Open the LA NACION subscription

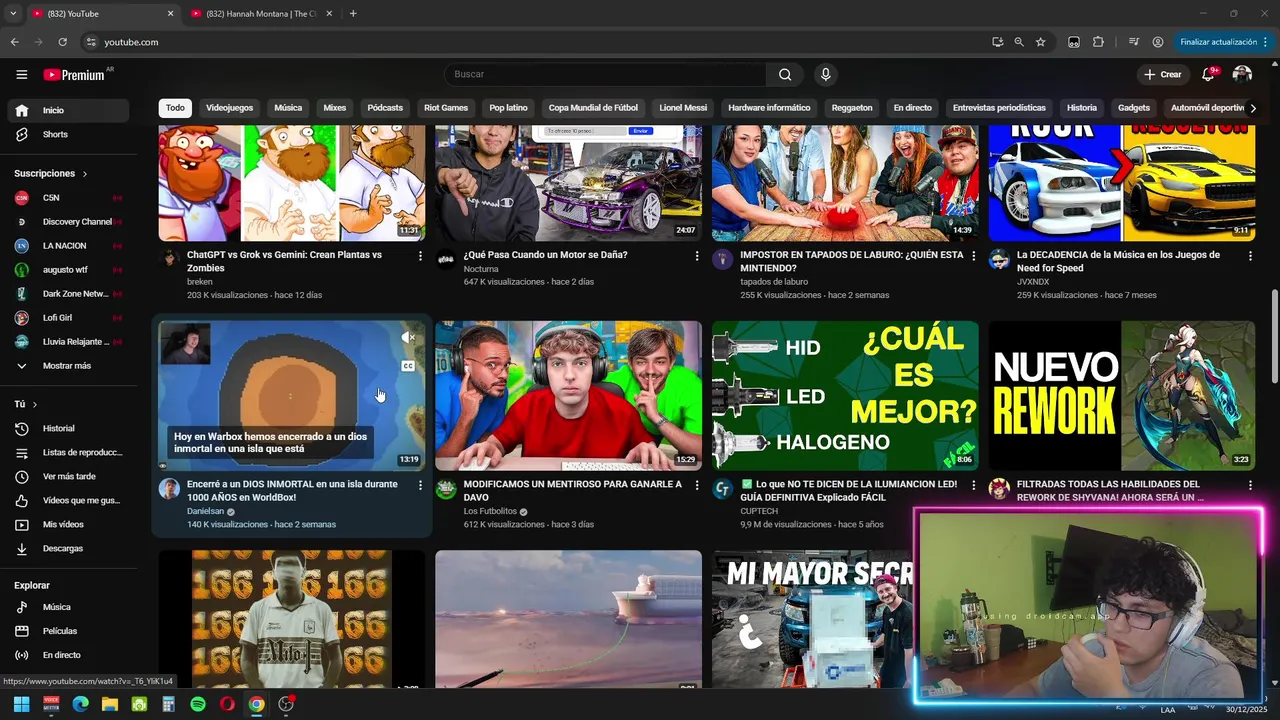pyautogui.click(x=68, y=245)
